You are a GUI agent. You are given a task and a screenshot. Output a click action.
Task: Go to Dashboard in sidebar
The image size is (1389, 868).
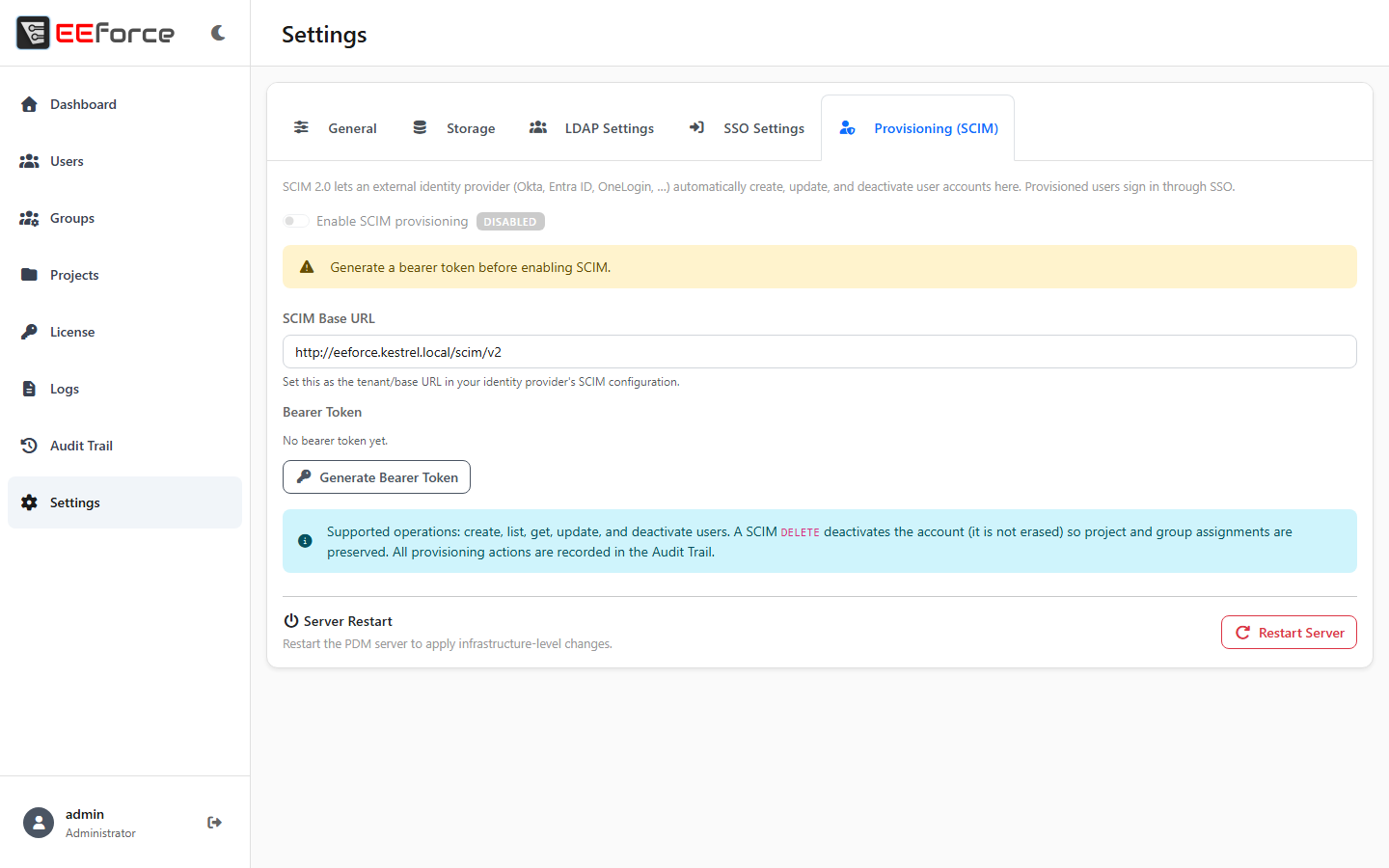pos(124,104)
